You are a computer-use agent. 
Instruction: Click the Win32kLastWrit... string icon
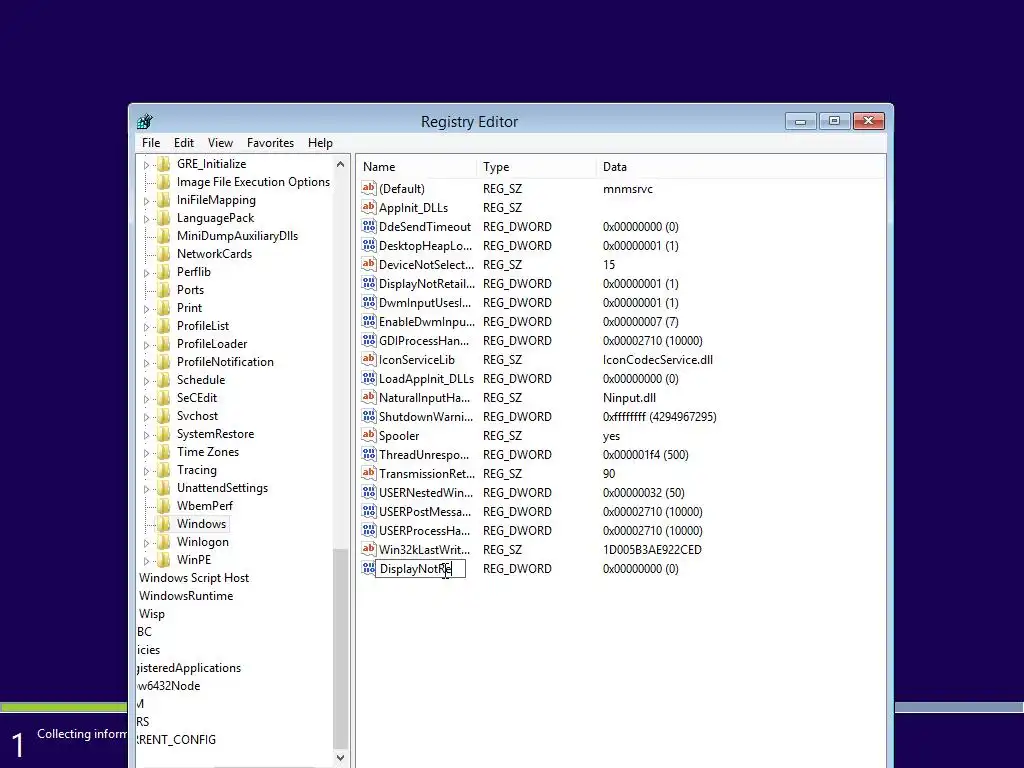point(368,549)
